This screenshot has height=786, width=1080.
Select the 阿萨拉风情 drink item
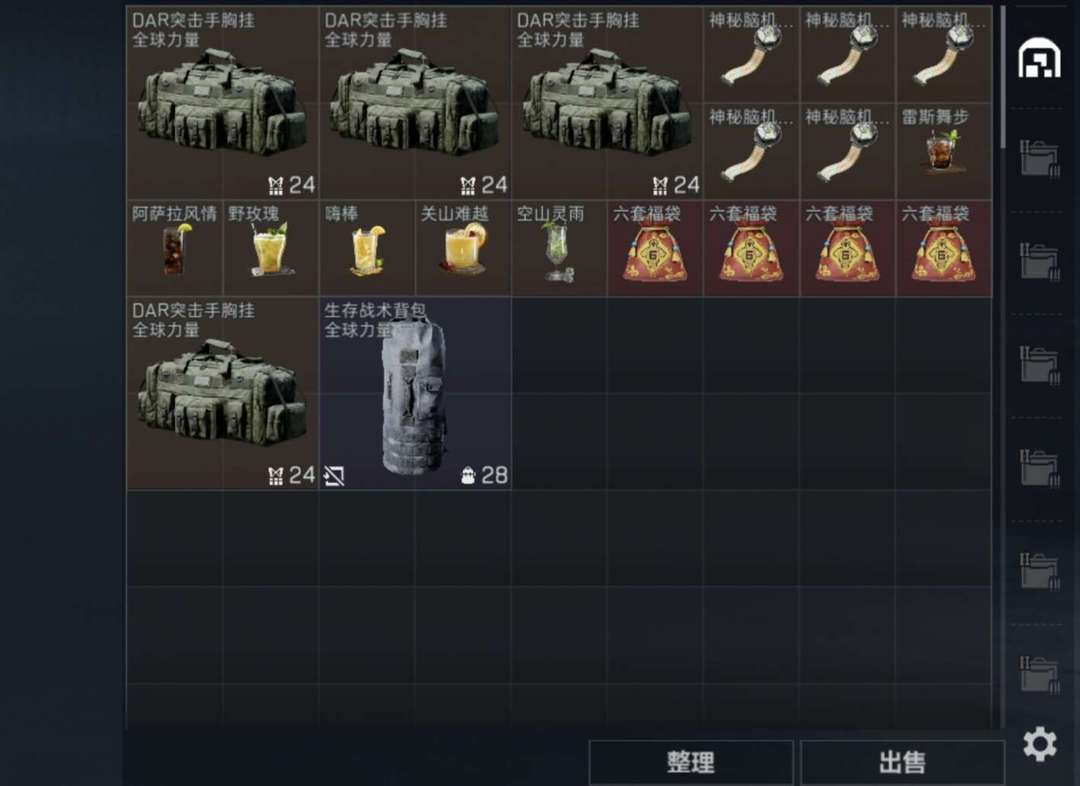[x=175, y=248]
